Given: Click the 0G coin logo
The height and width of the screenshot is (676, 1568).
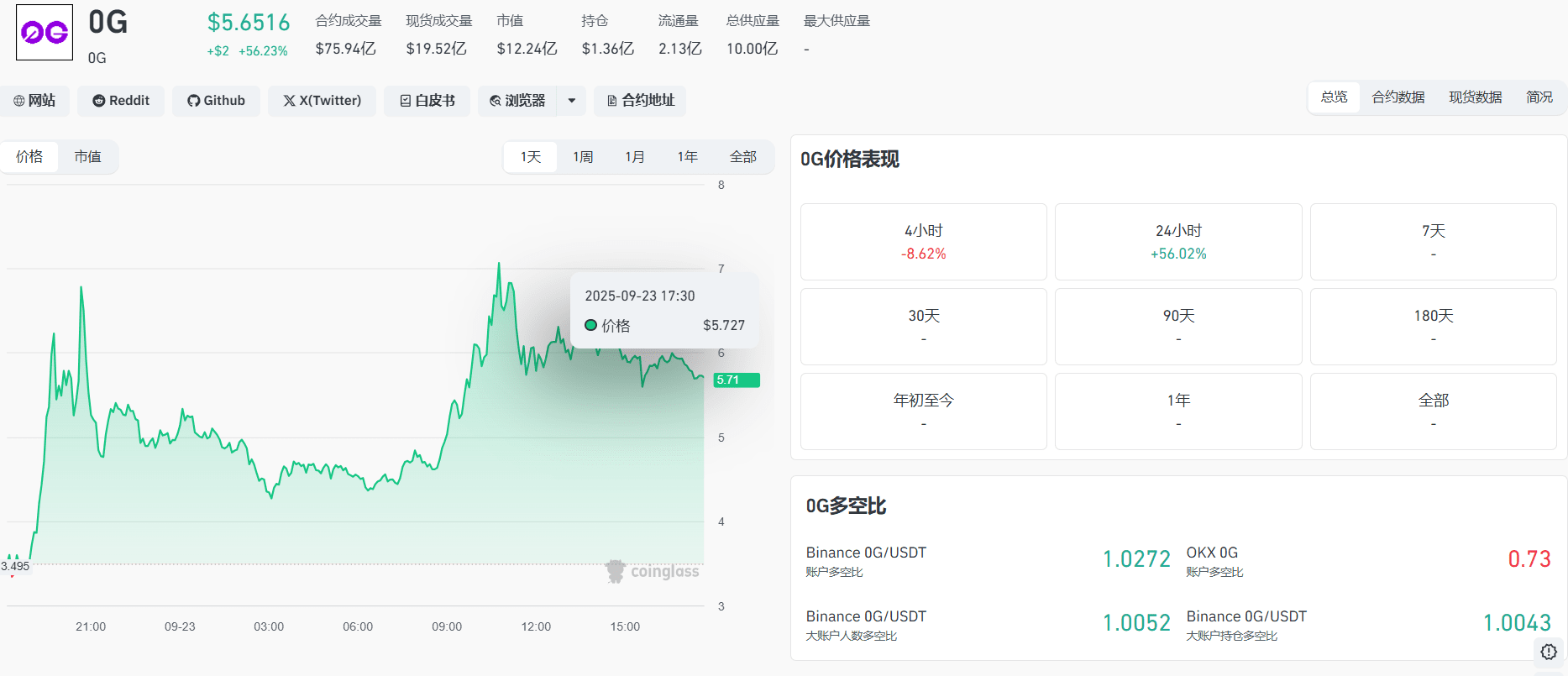Looking at the screenshot, I should [45, 33].
